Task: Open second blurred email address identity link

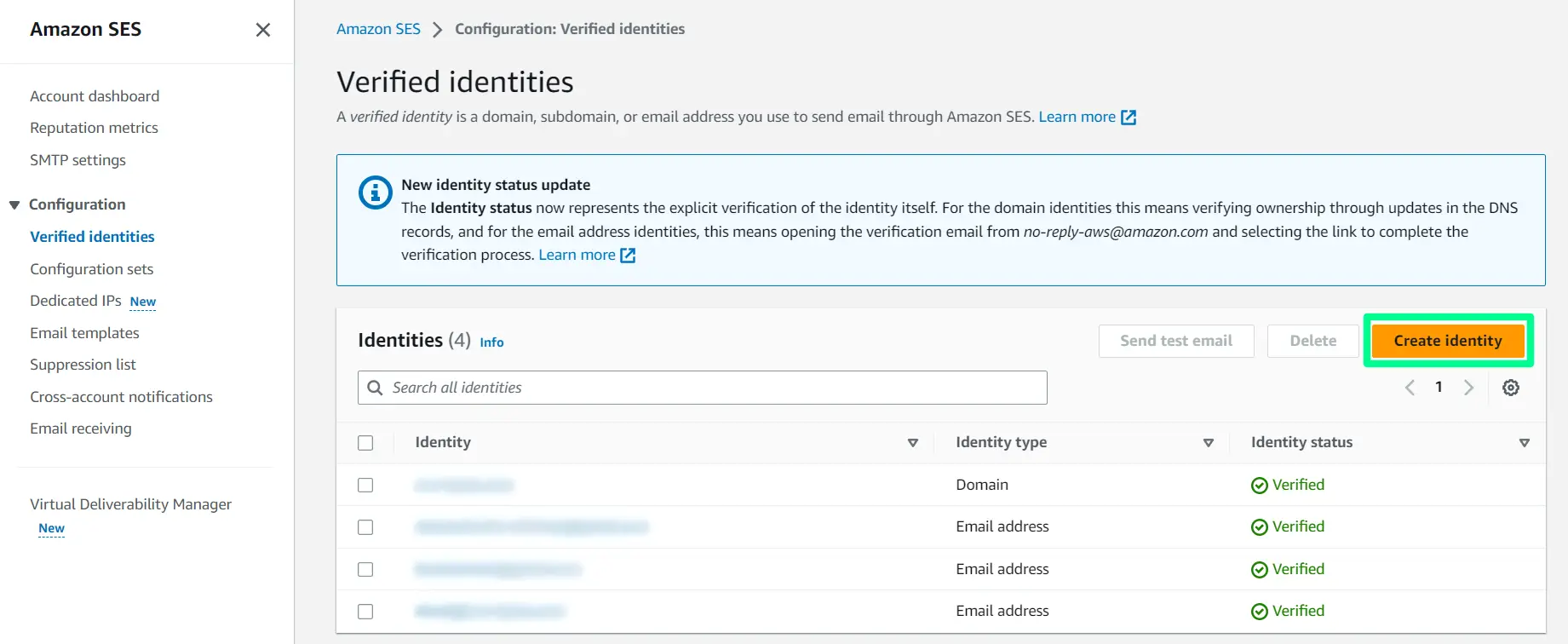Action: point(498,569)
